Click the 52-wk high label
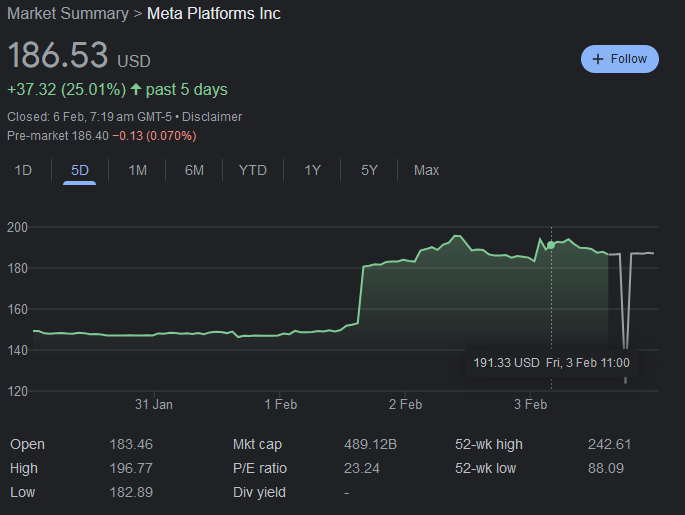685x515 pixels. click(x=488, y=444)
